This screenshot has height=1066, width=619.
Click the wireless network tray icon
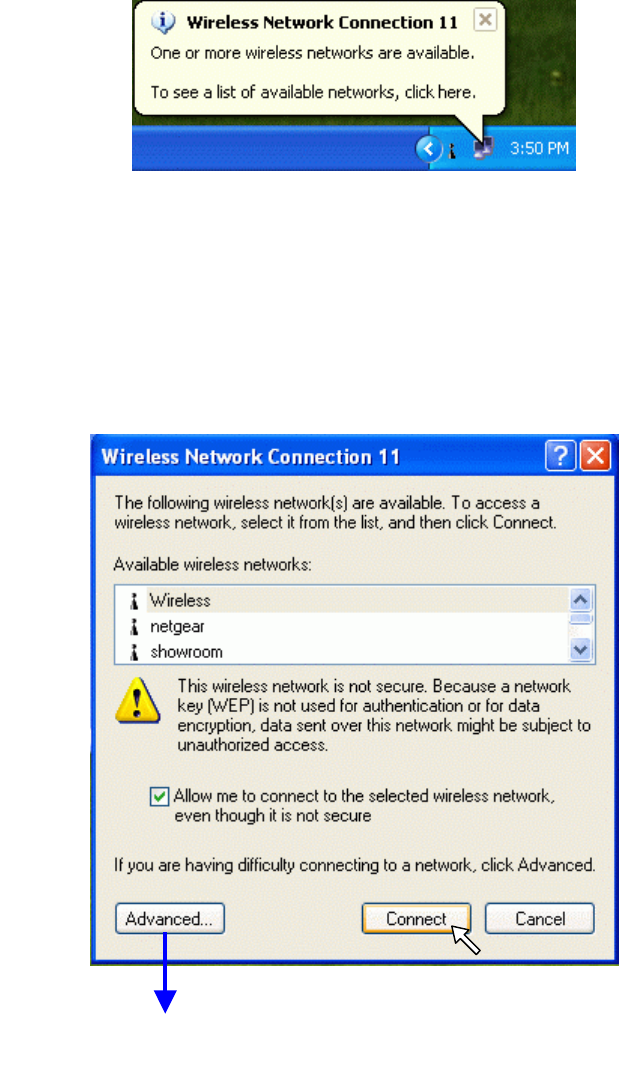(x=482, y=148)
